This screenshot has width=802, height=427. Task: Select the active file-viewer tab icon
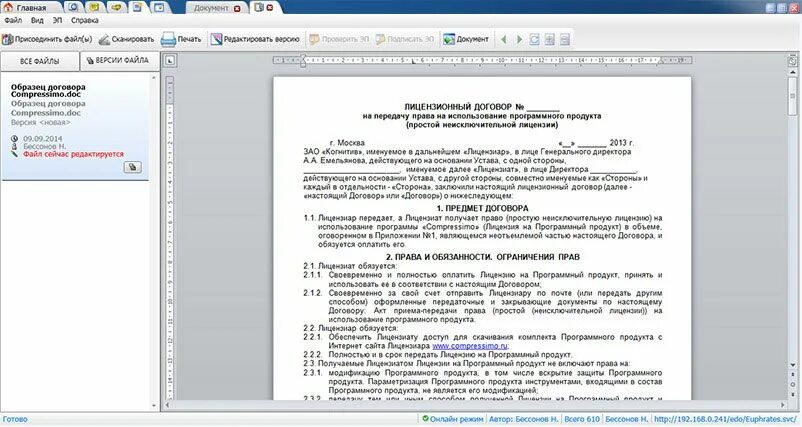pyautogui.click(x=259, y=8)
